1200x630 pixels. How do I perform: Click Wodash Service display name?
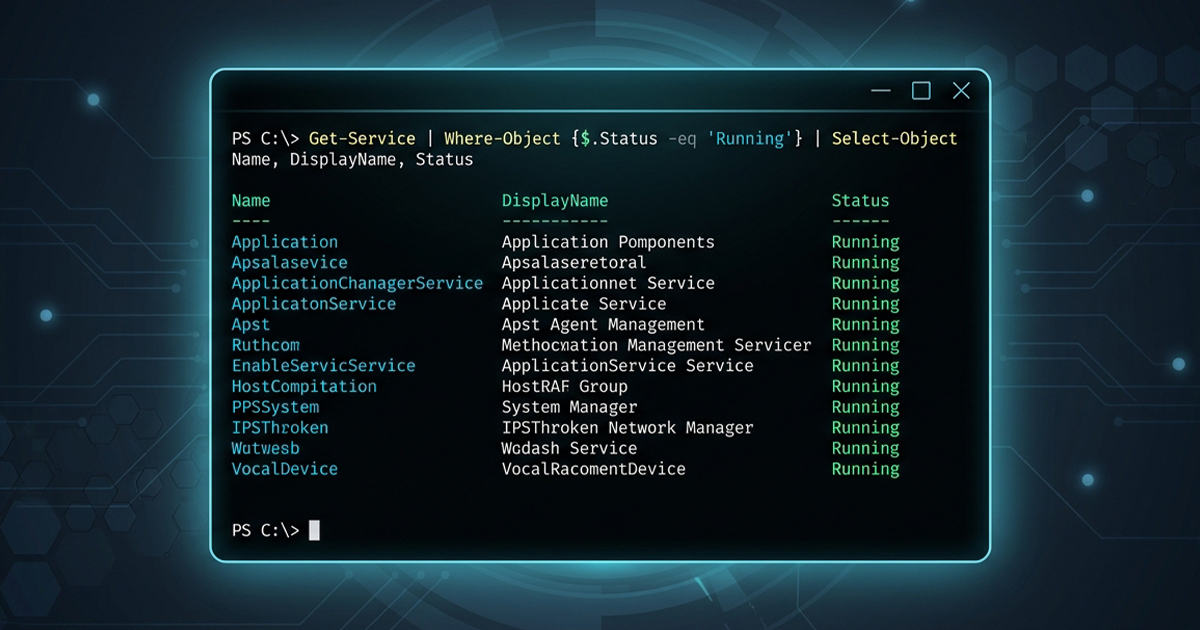[x=569, y=448]
